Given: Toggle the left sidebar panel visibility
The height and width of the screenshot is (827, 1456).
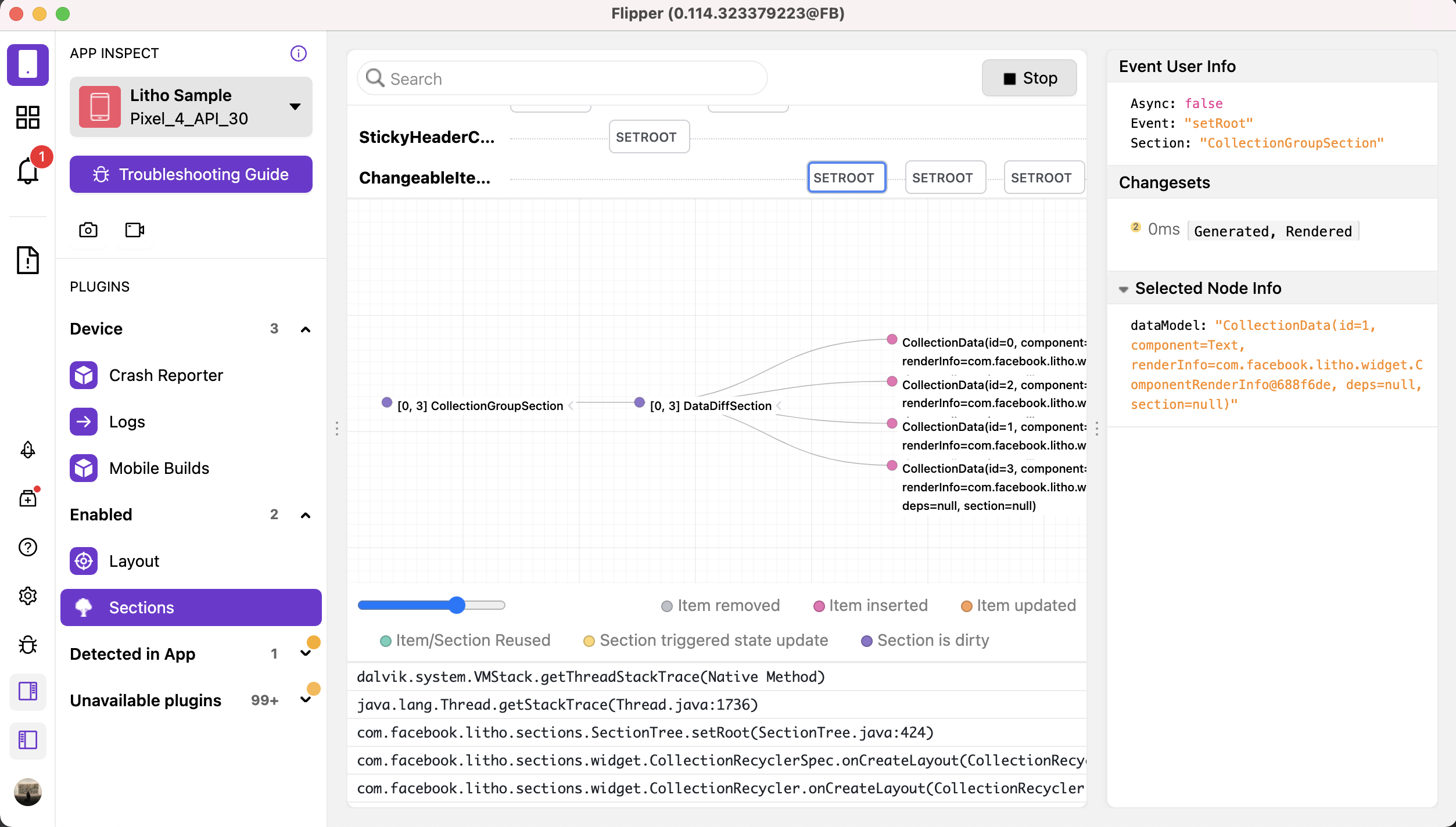Looking at the screenshot, I should (28, 740).
